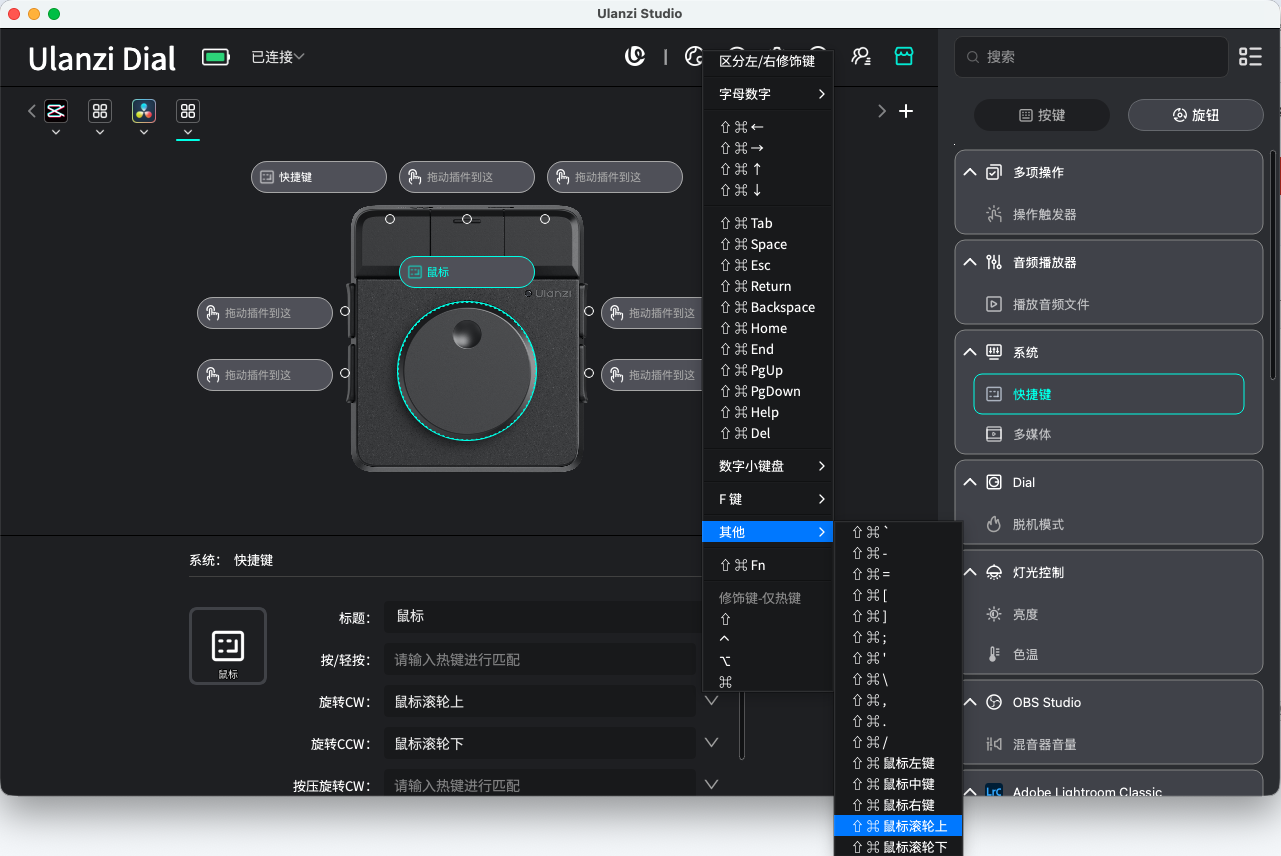1281x856 pixels.
Task: Click the 旋转CW field showing 鼠标滚轮上
Action: (x=540, y=701)
